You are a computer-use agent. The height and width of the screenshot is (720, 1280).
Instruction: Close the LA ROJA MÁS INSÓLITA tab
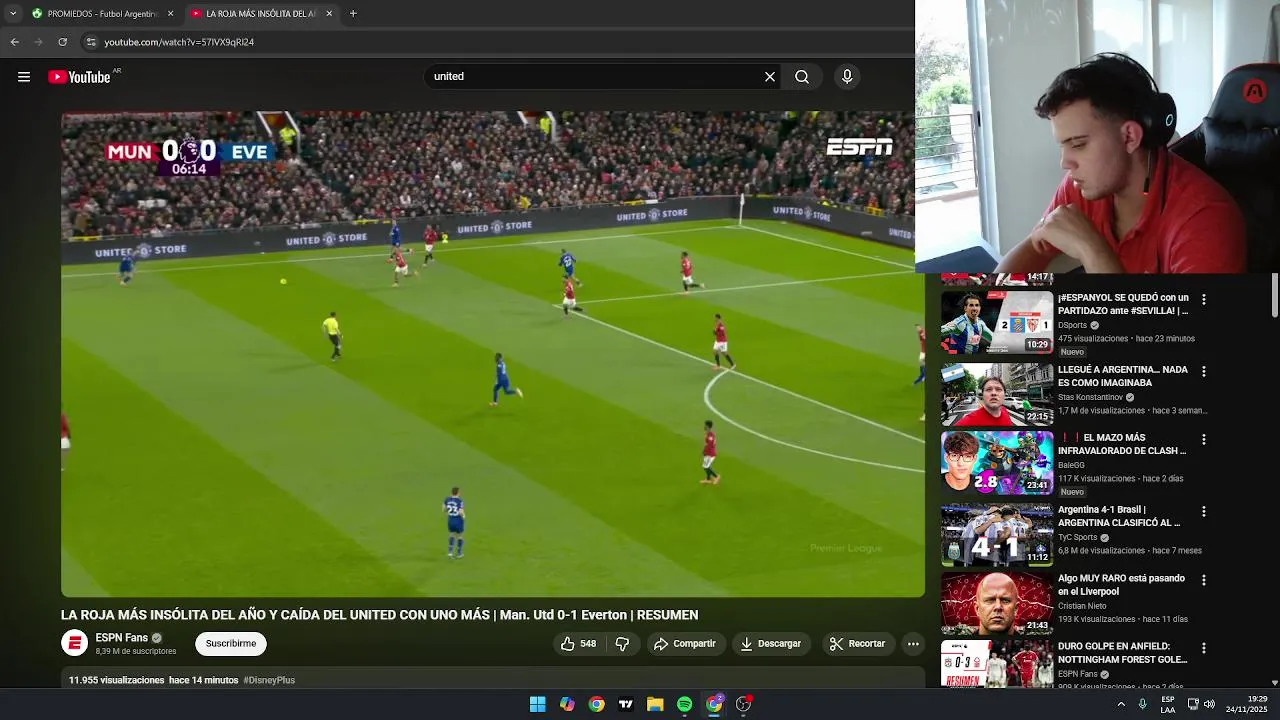pyautogui.click(x=329, y=14)
